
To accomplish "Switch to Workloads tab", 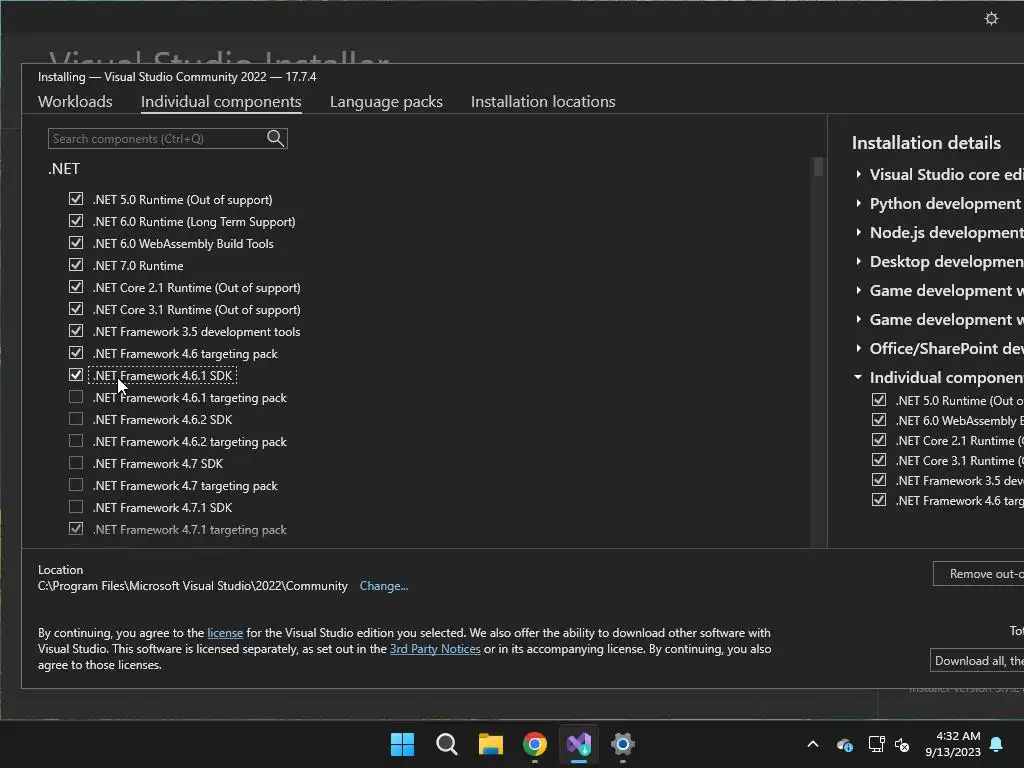I will pos(75,102).
